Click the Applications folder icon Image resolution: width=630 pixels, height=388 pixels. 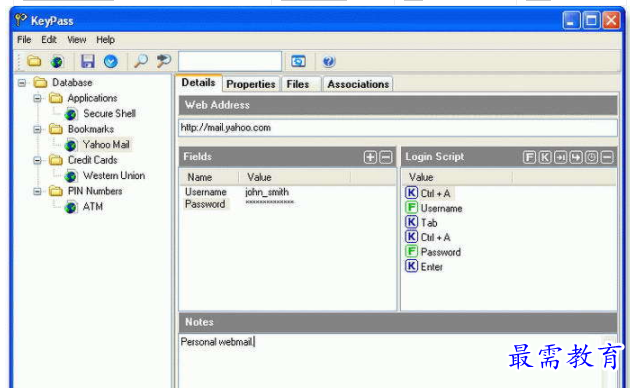[56, 98]
